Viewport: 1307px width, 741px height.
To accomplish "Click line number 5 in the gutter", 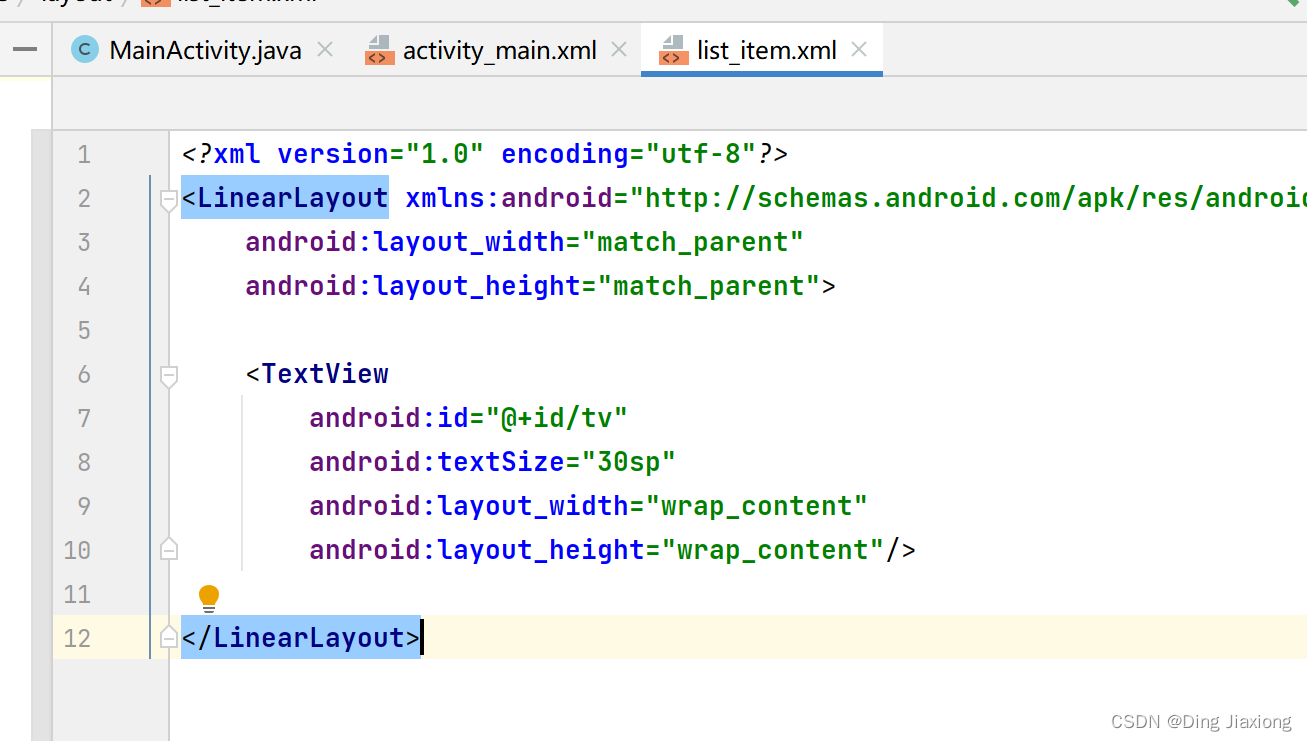I will point(83,330).
